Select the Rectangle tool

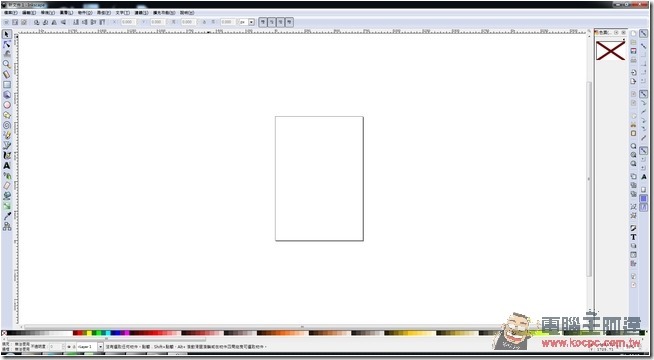point(7,85)
